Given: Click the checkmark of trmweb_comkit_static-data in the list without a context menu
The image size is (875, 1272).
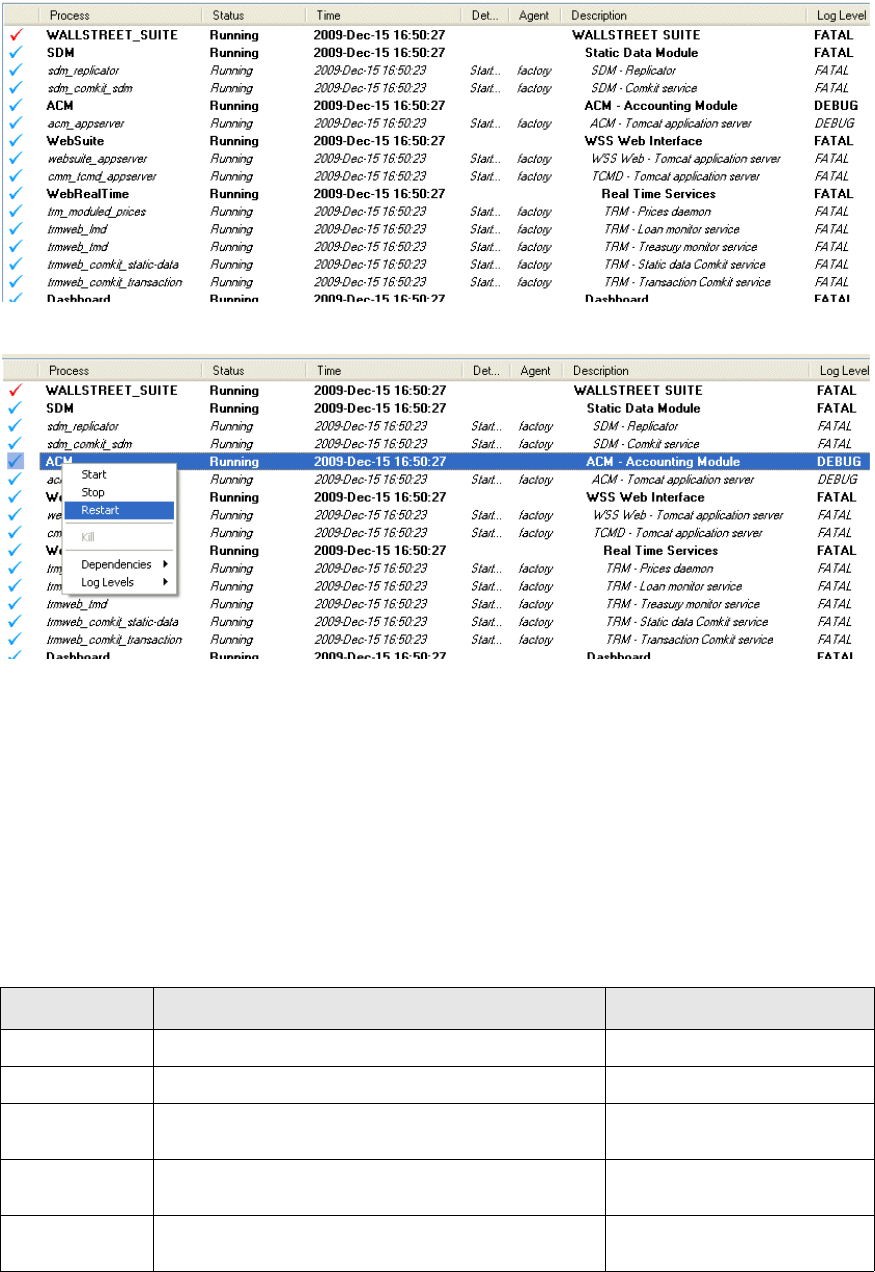Looking at the screenshot, I should [x=15, y=265].
